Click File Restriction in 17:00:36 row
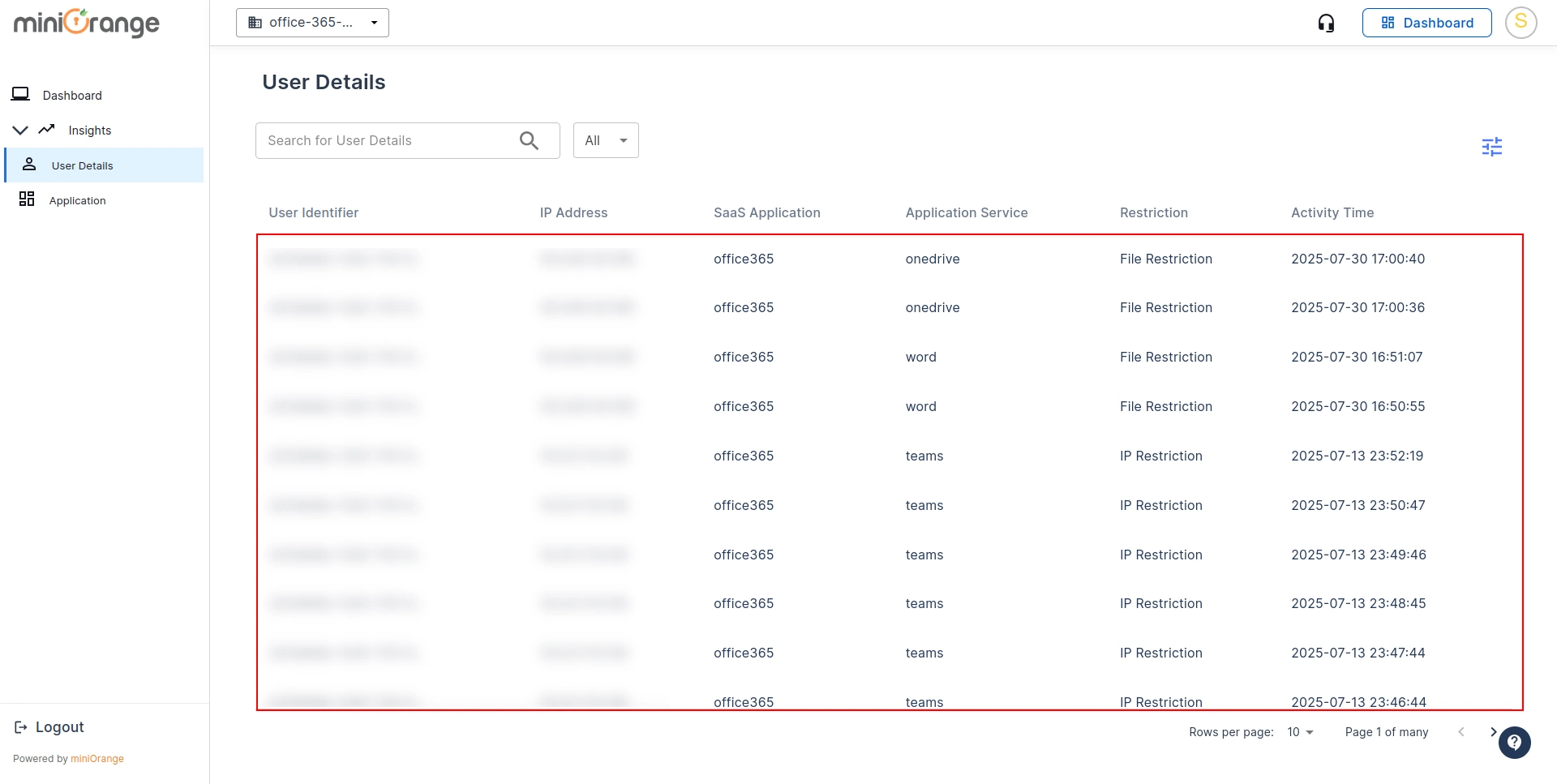Viewport: 1557px width, 784px height. tap(1165, 307)
